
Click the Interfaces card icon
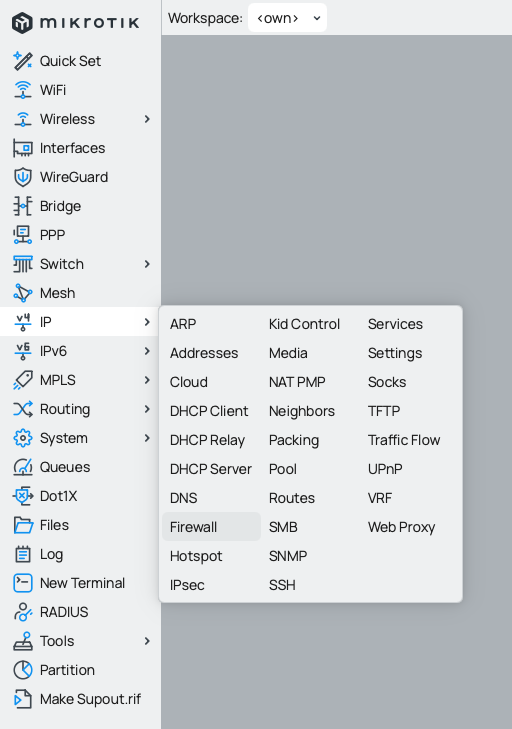[23, 148]
